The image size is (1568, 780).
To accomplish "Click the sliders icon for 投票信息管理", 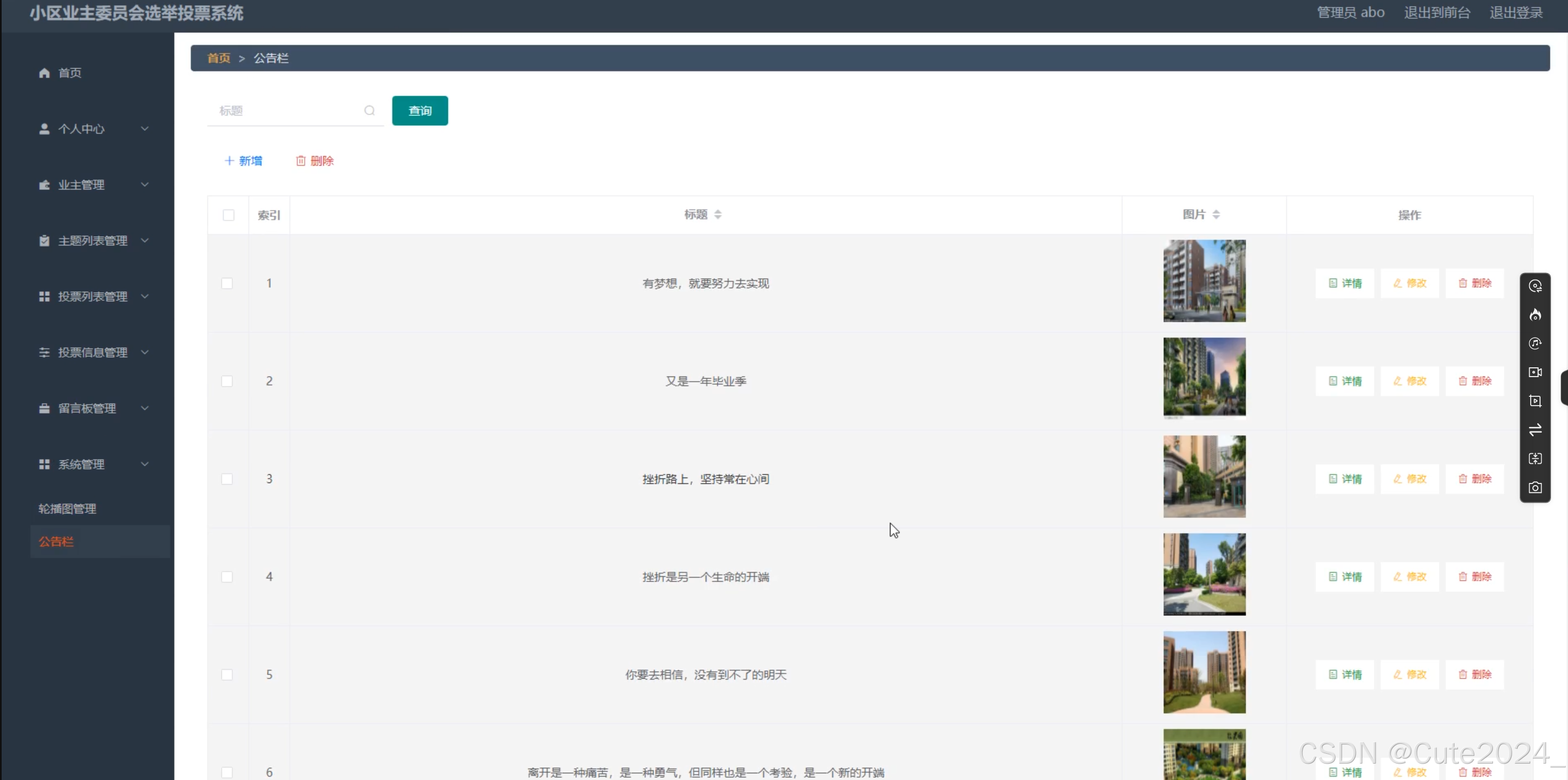I will [44, 353].
